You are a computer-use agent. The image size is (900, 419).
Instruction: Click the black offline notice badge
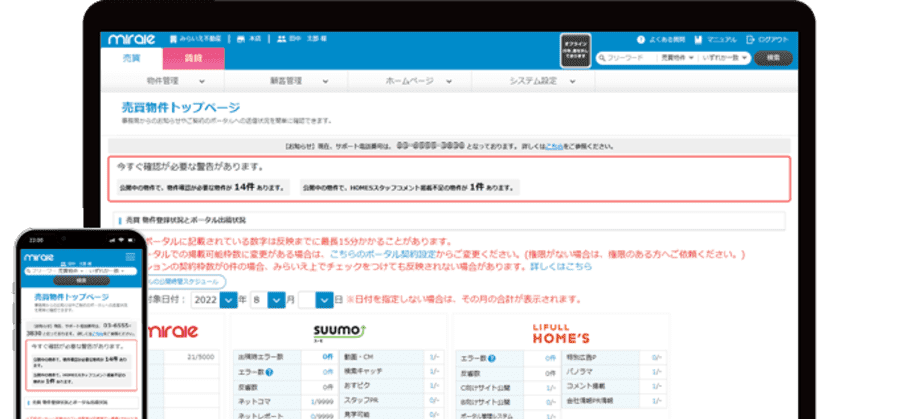(x=575, y=50)
